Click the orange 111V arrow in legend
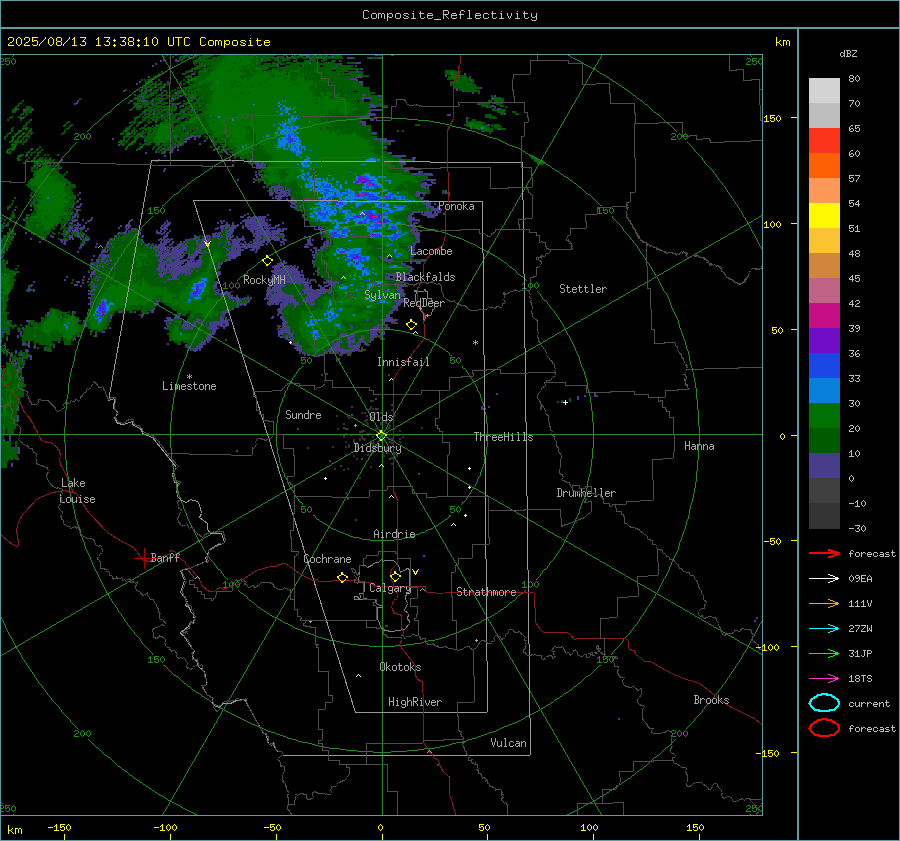The width and height of the screenshot is (900, 841). (824, 603)
